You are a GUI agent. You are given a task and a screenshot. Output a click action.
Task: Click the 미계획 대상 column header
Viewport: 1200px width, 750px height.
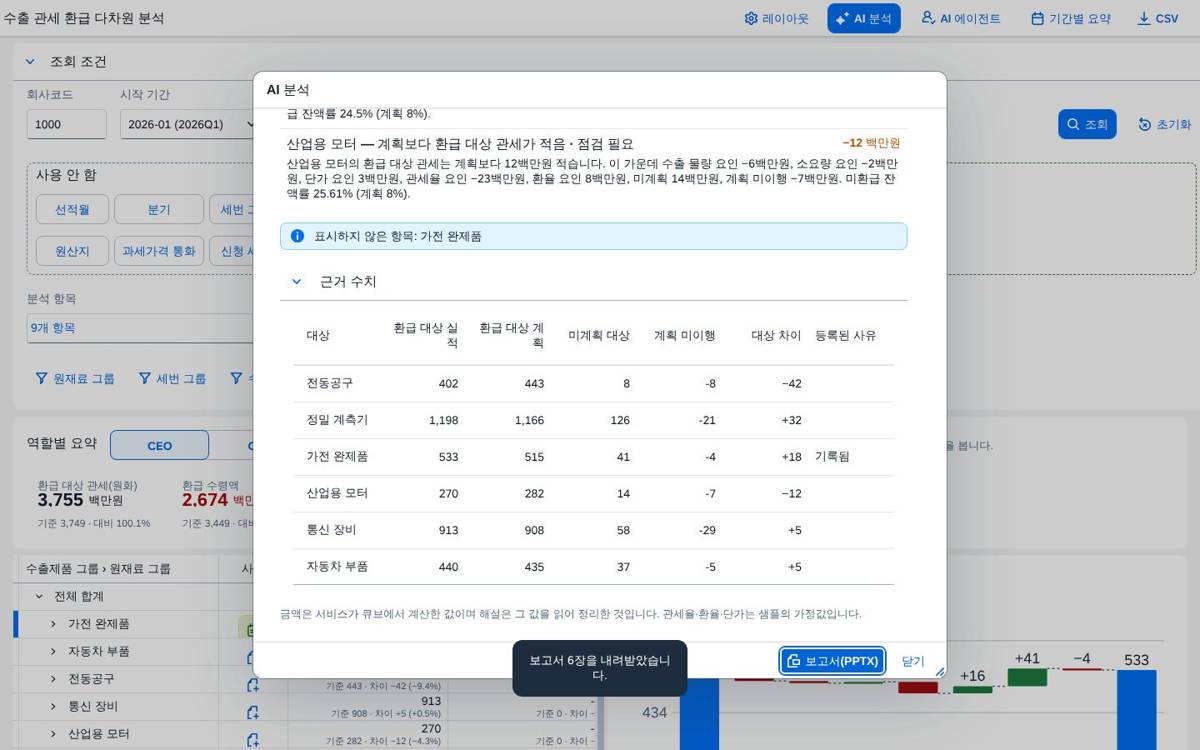599,335
